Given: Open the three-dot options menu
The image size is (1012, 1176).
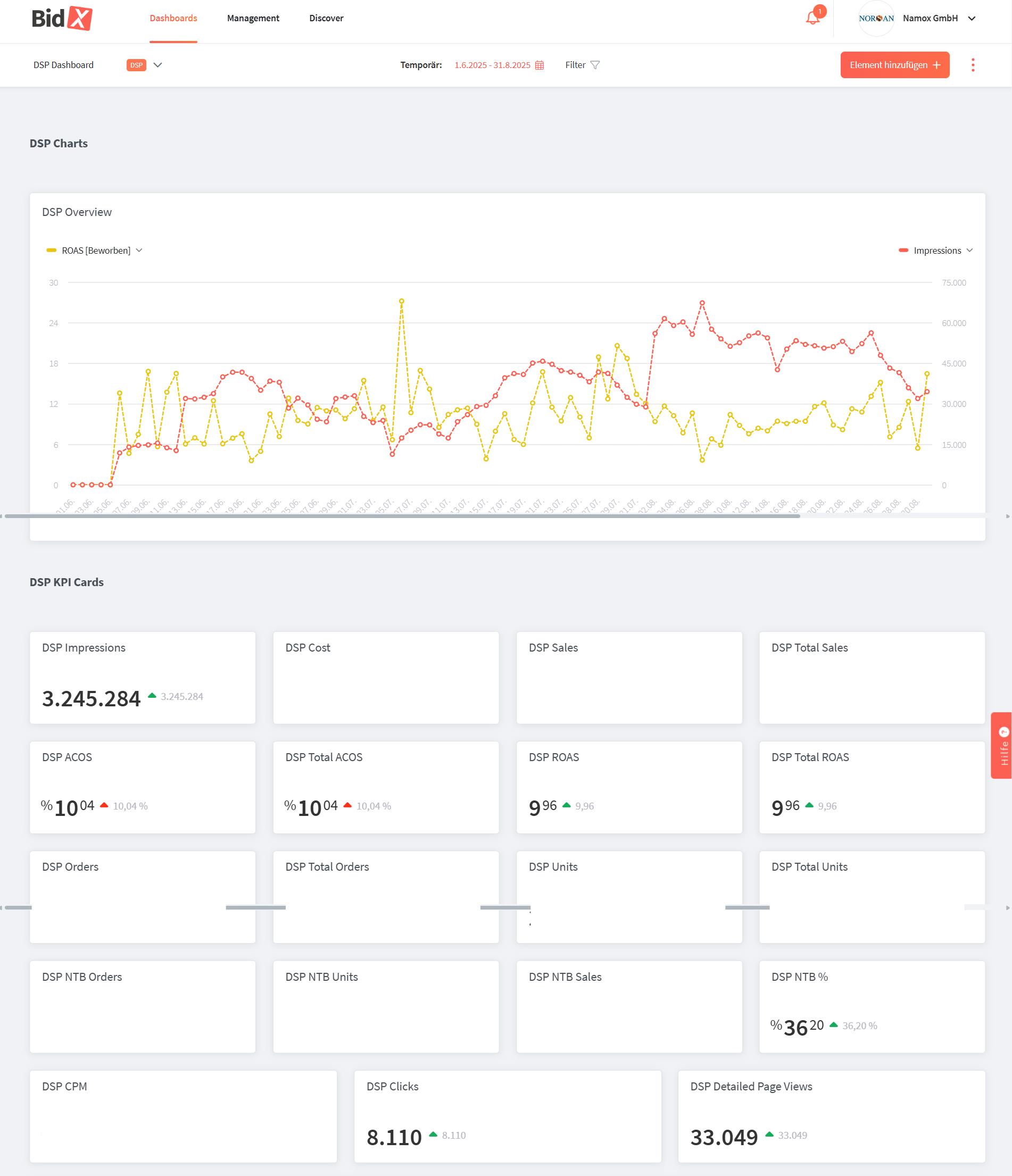Looking at the screenshot, I should (972, 65).
